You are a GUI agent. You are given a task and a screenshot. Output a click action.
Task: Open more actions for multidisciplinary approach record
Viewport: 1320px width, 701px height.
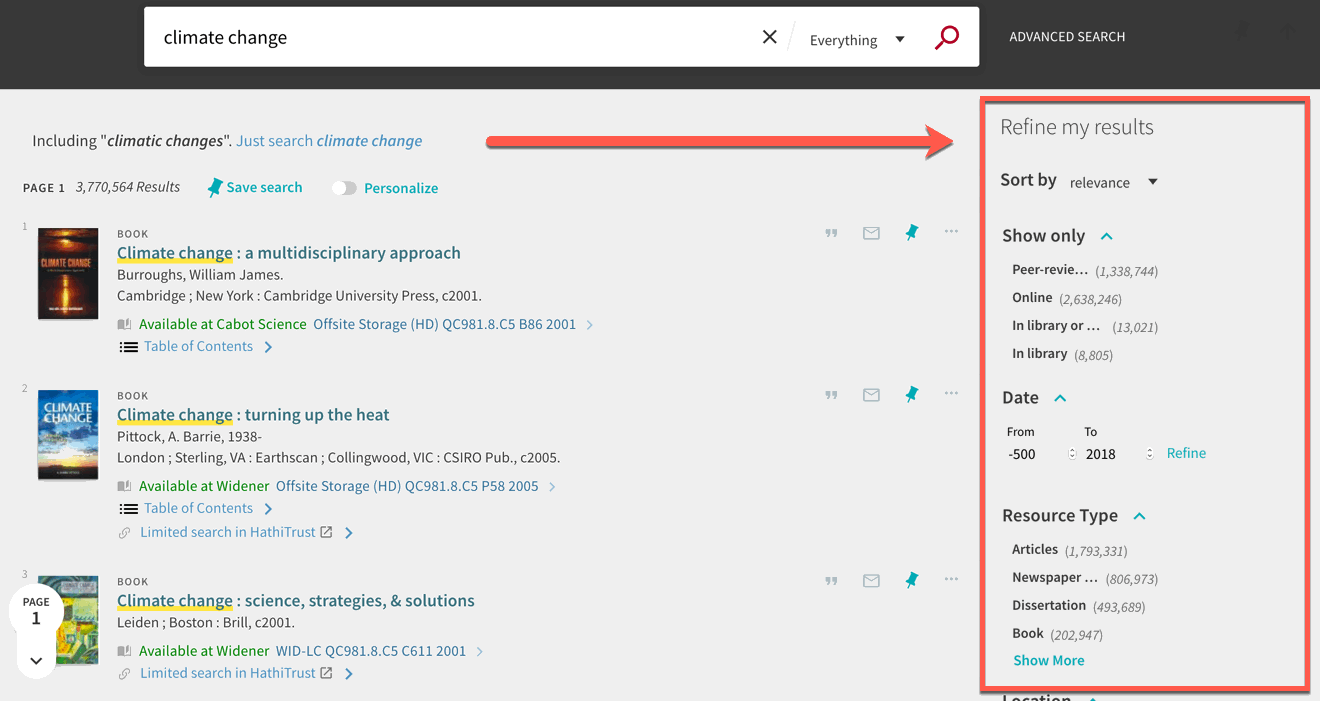(x=951, y=232)
